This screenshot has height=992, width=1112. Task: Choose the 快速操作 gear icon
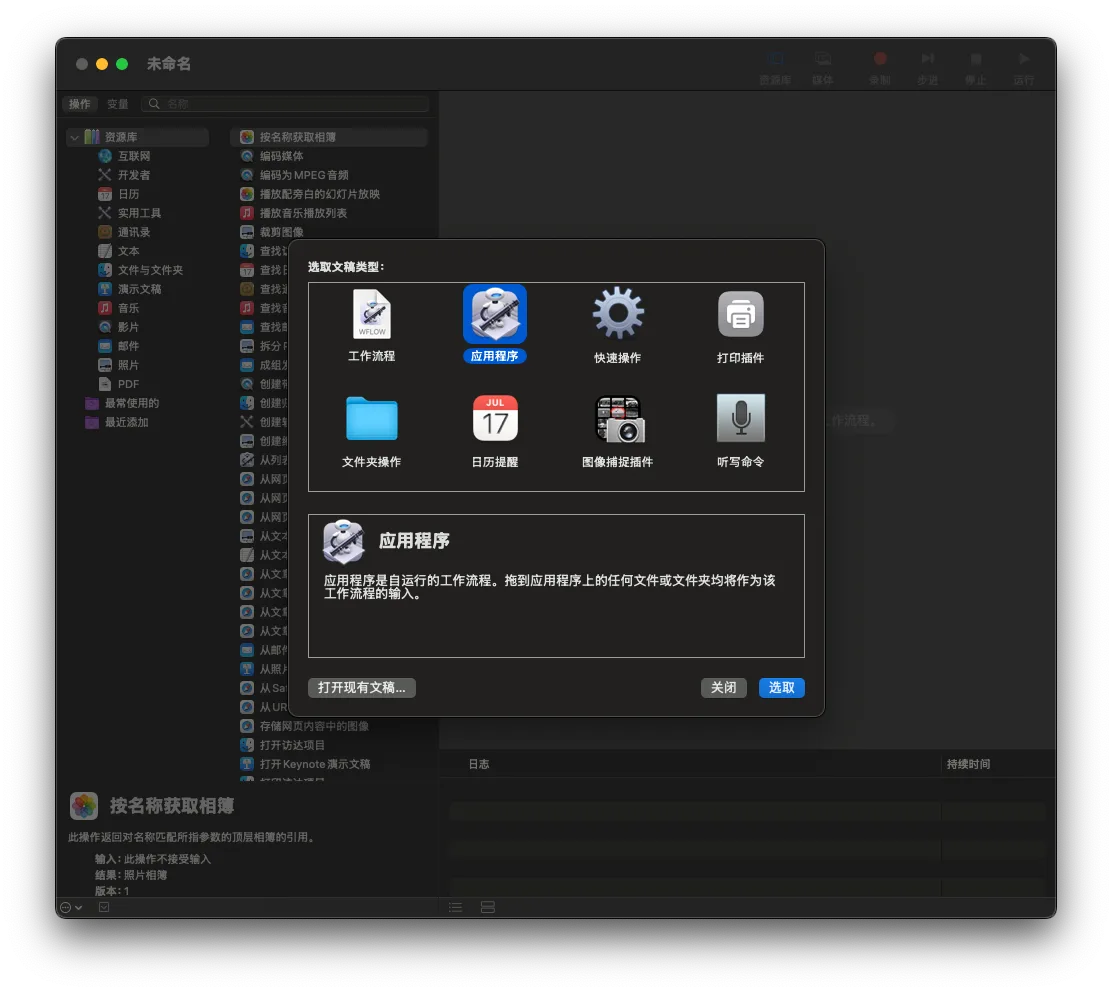pos(618,313)
